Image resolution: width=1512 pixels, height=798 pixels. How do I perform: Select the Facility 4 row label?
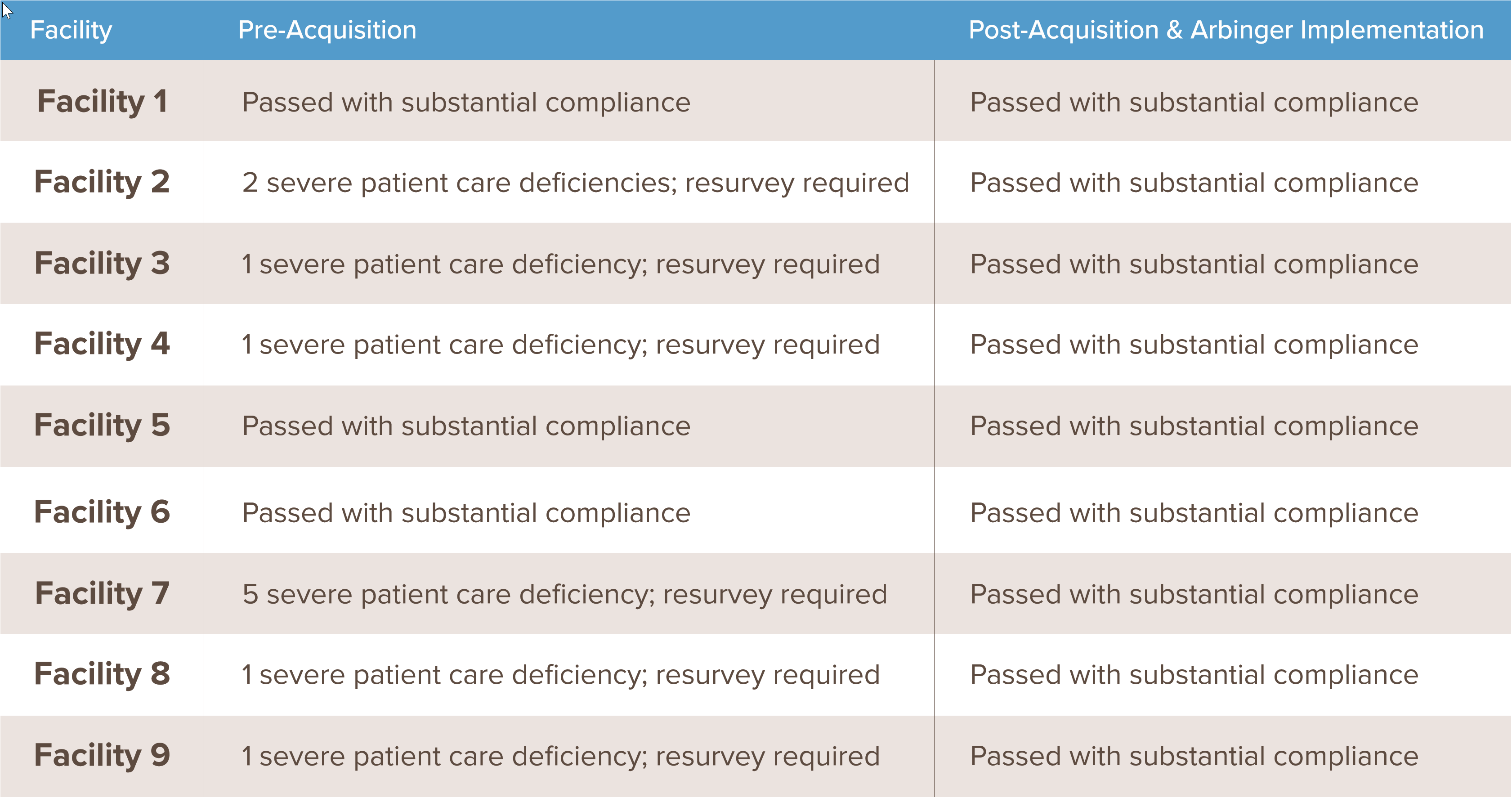point(102,344)
